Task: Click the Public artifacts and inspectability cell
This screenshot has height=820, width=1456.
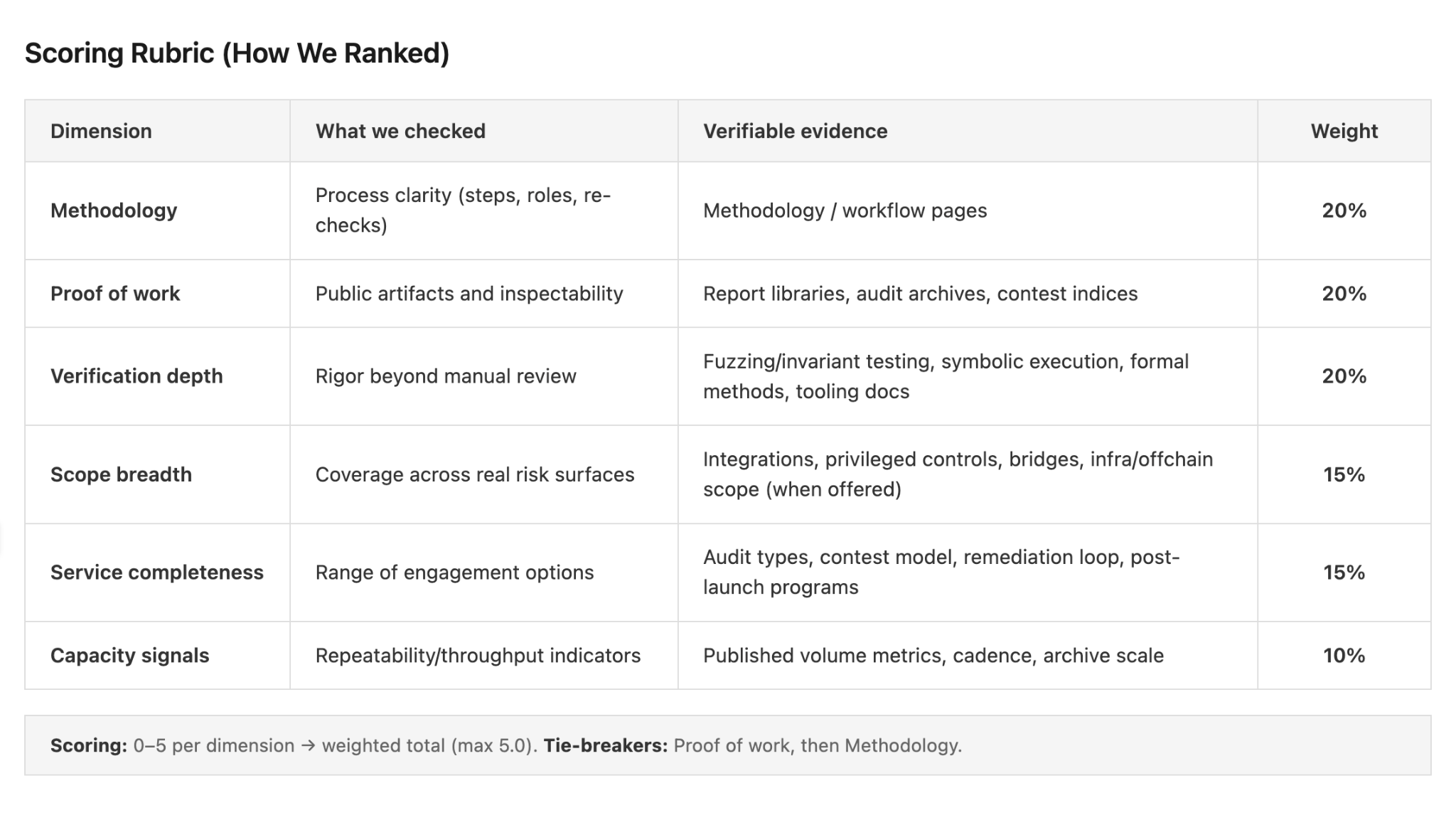Action: click(x=469, y=294)
